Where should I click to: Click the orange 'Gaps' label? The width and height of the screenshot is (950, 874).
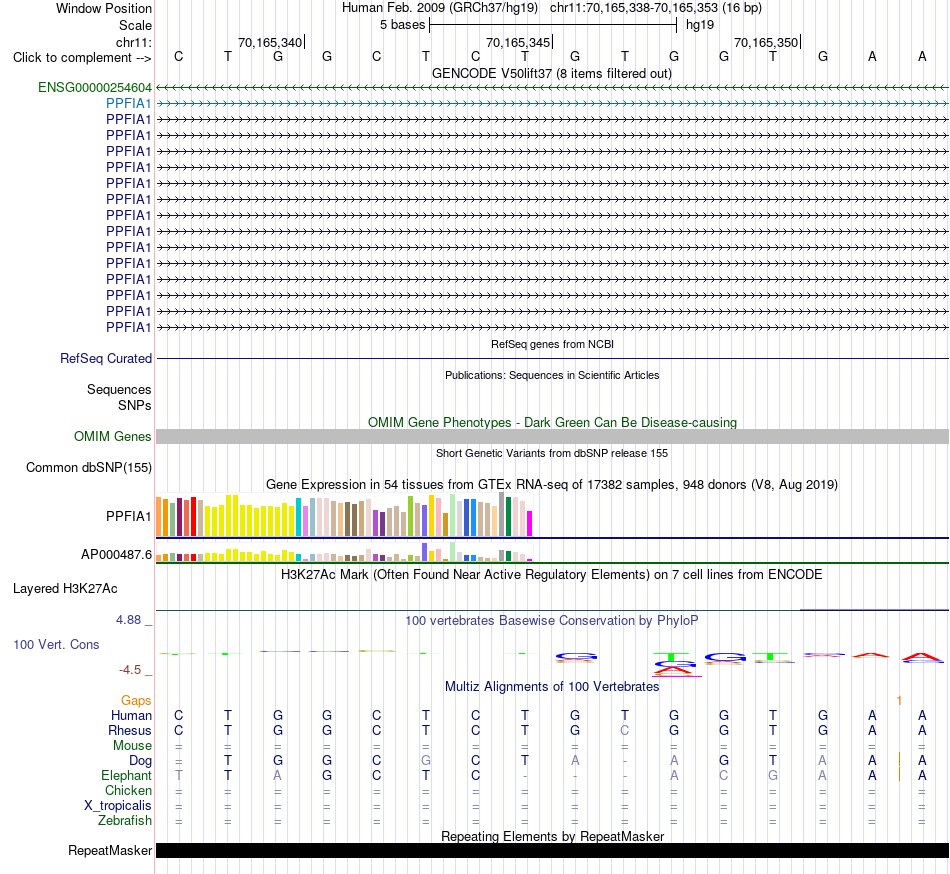click(x=136, y=701)
